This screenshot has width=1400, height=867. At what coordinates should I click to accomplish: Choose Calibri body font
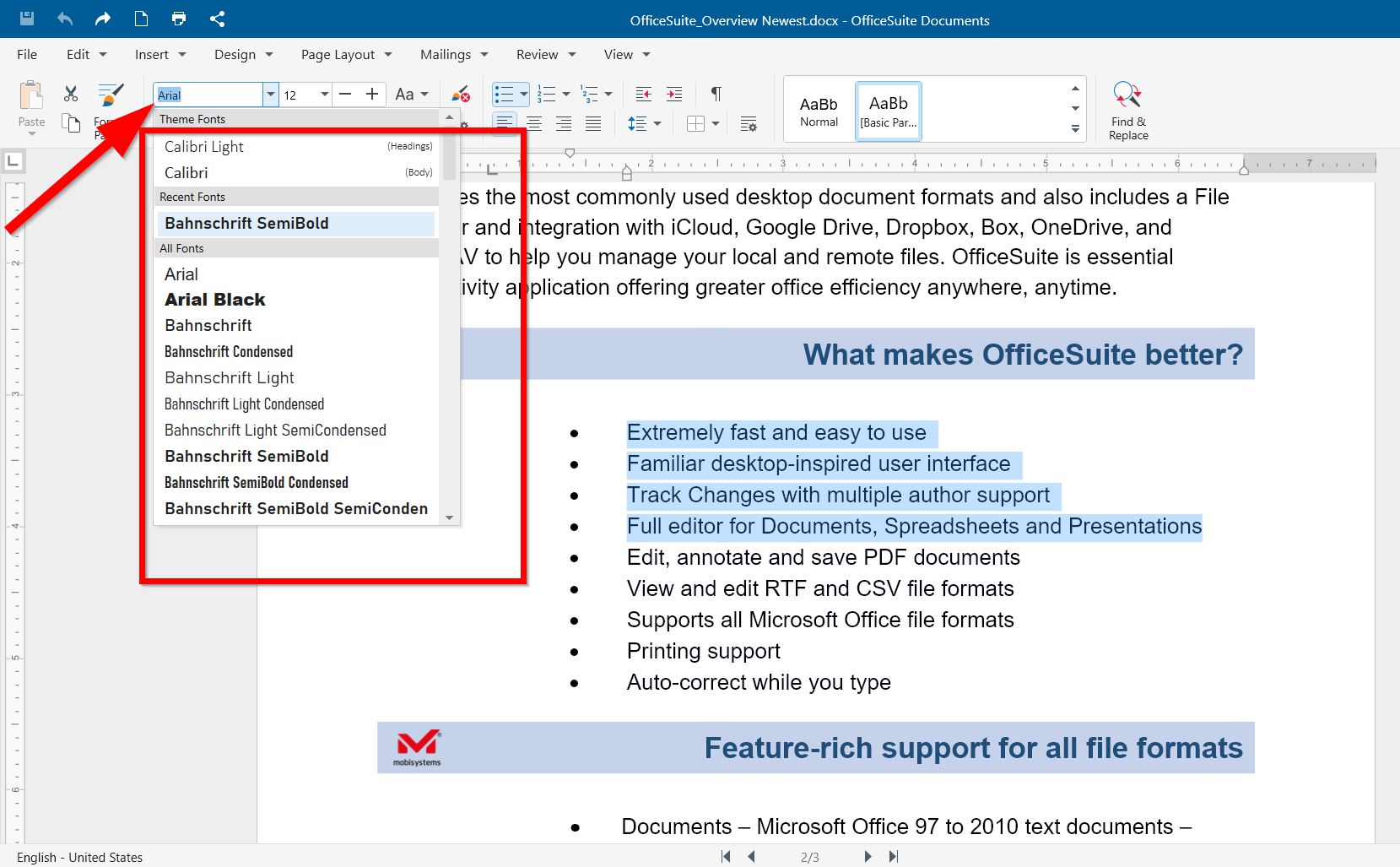(298, 172)
